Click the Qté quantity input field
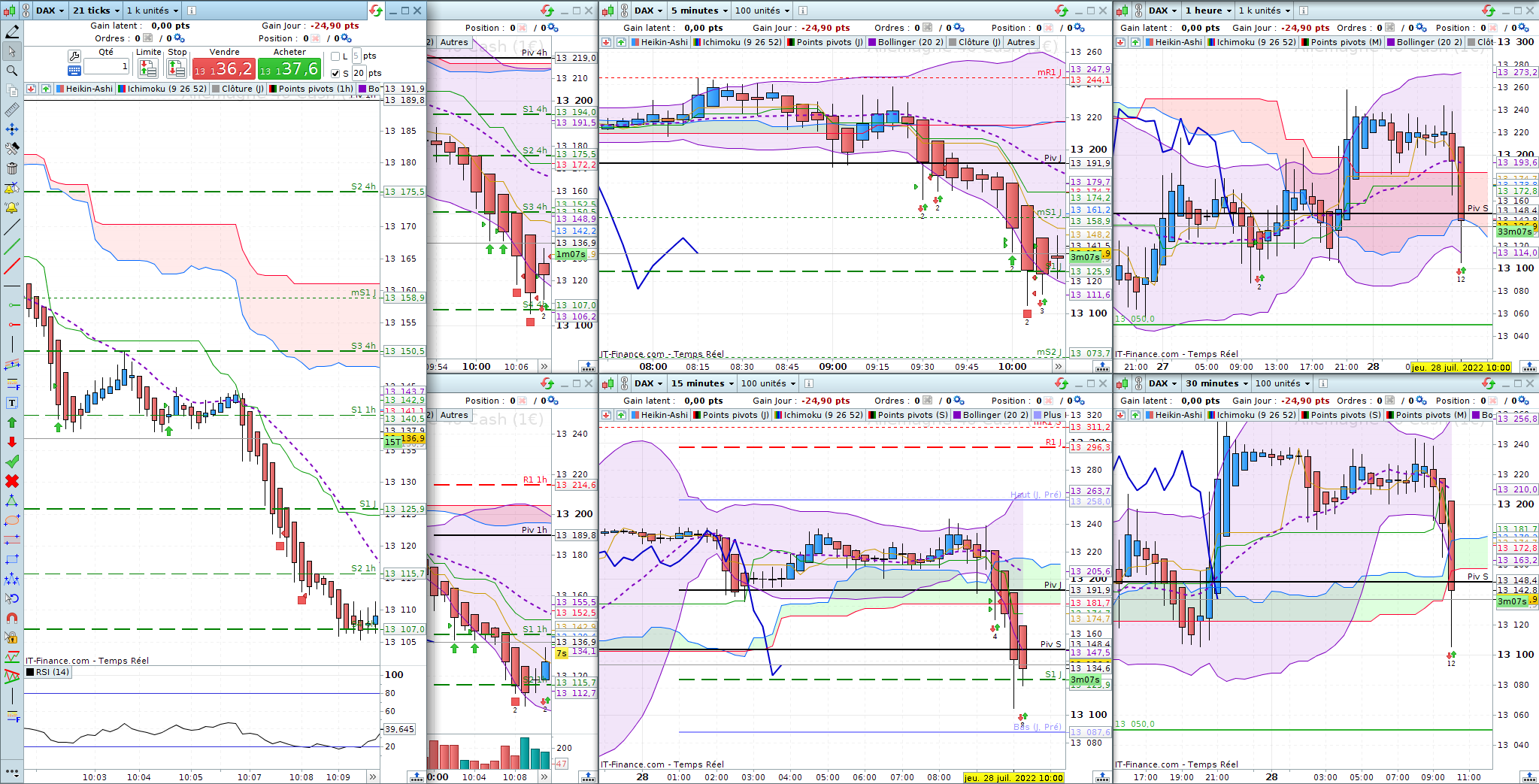 [107, 67]
